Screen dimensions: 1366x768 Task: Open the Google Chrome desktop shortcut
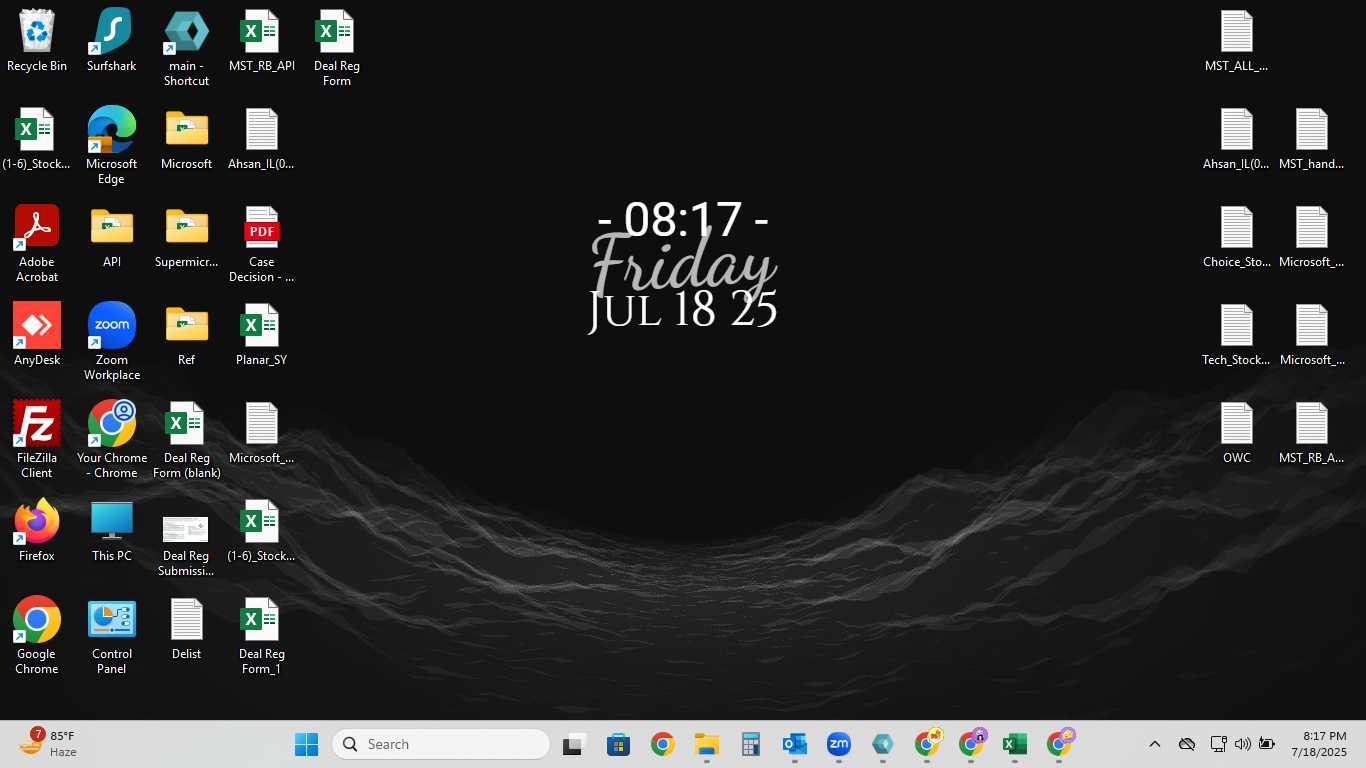tap(37, 636)
